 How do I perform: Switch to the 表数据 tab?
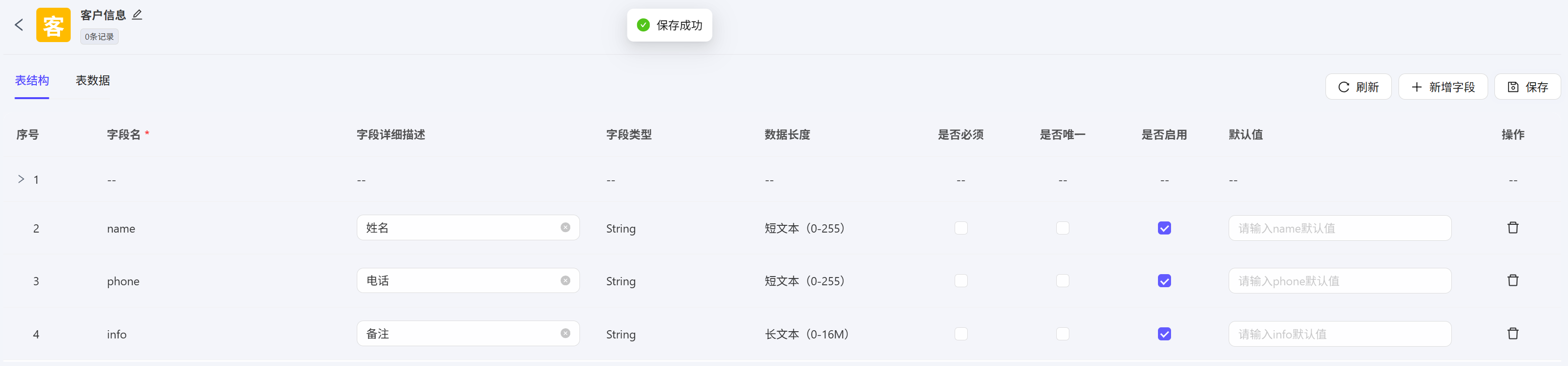92,80
